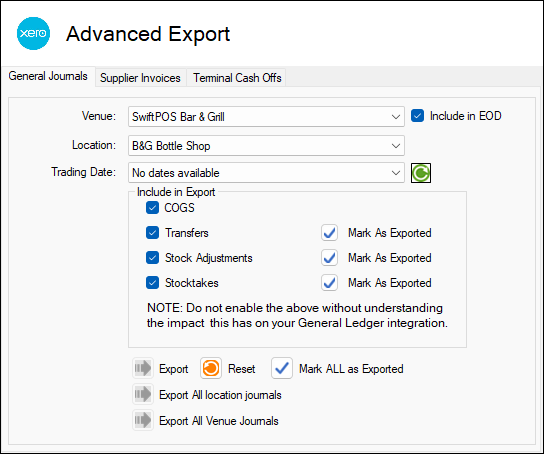Screen dimensions: 544x454
Task: Click Export All Venue Journals label
Action: tap(219, 421)
